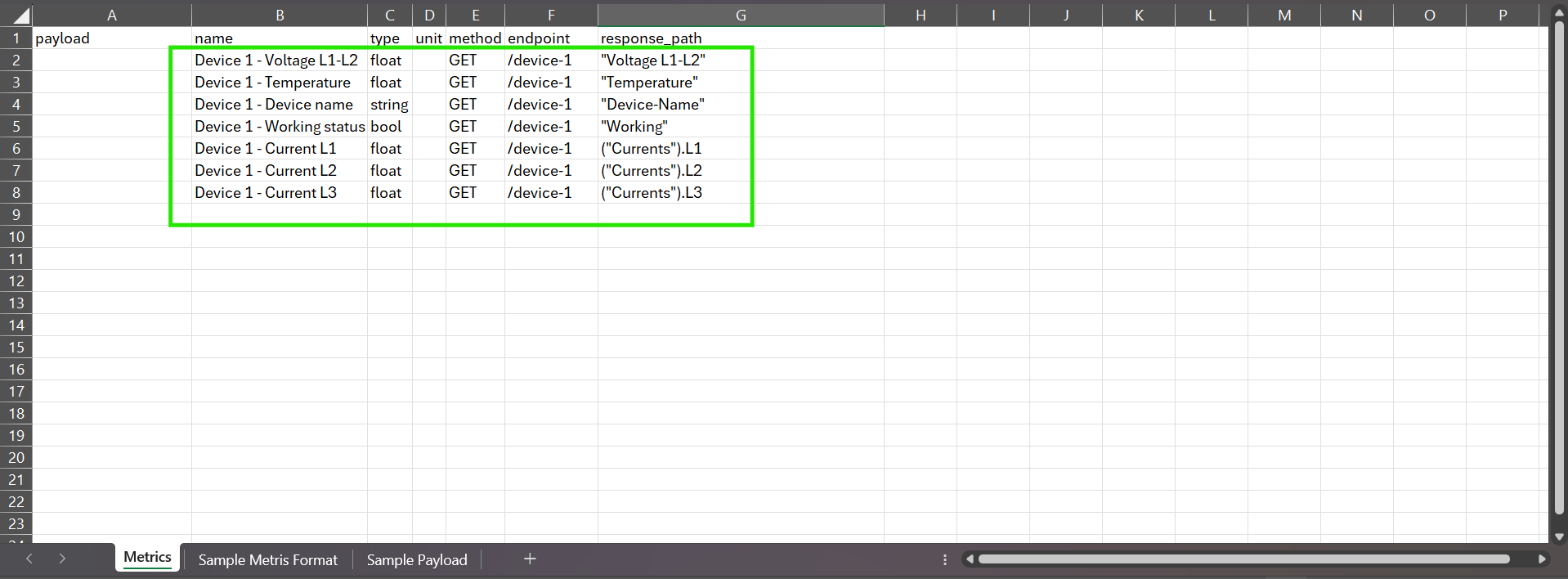
Task: Select '/device-1' in the Current L3 row
Action: (x=551, y=192)
